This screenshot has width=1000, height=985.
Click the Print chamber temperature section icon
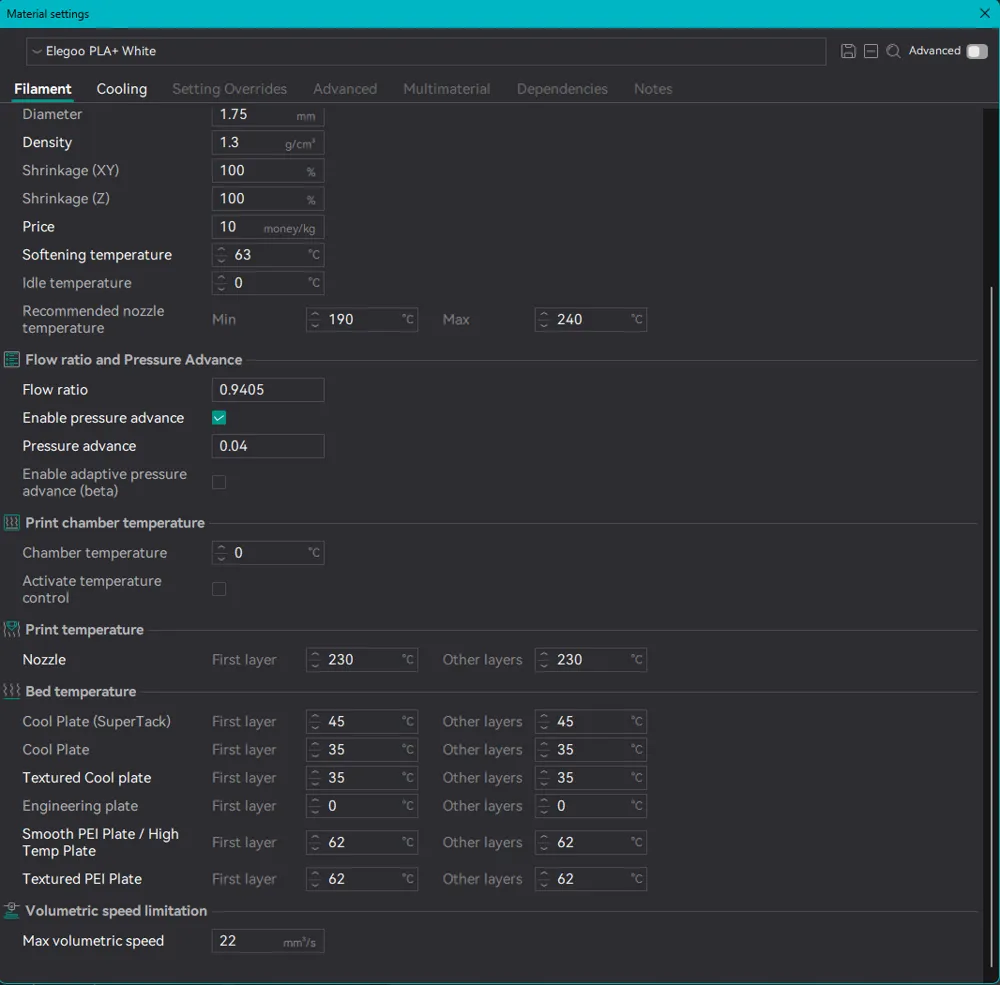[12, 523]
